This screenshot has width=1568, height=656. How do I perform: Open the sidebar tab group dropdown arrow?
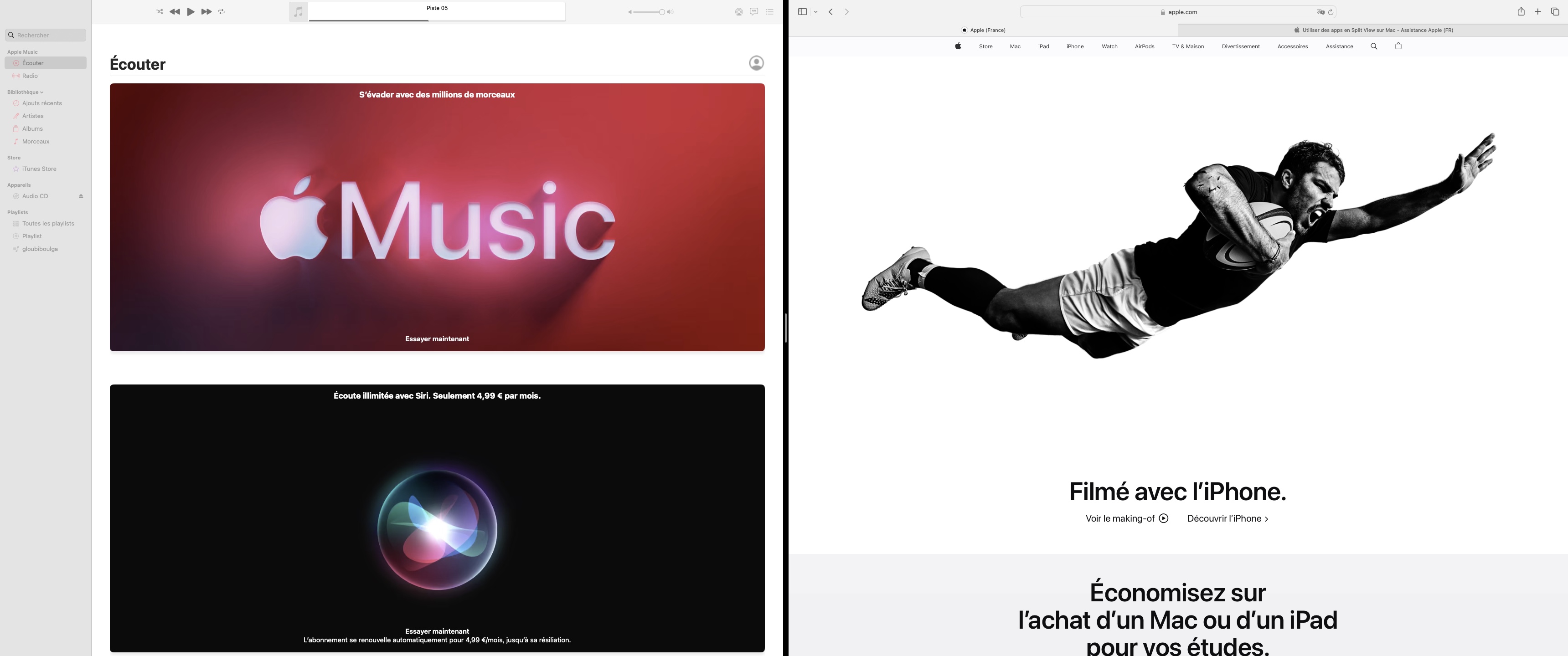(x=815, y=11)
